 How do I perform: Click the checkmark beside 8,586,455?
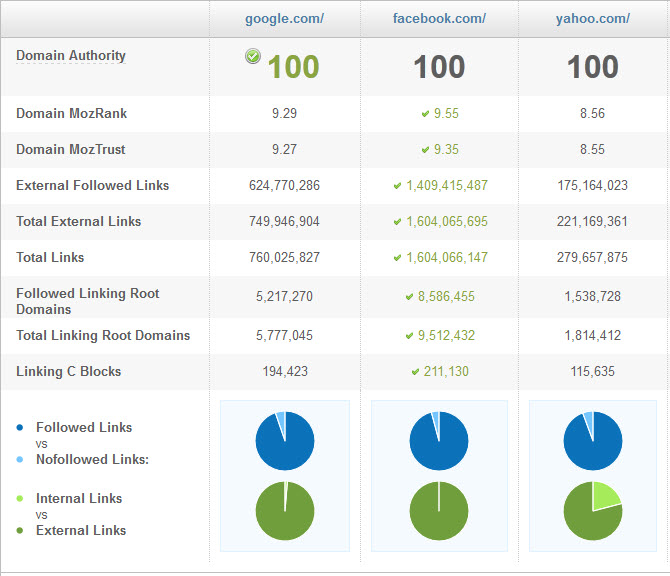(409, 297)
